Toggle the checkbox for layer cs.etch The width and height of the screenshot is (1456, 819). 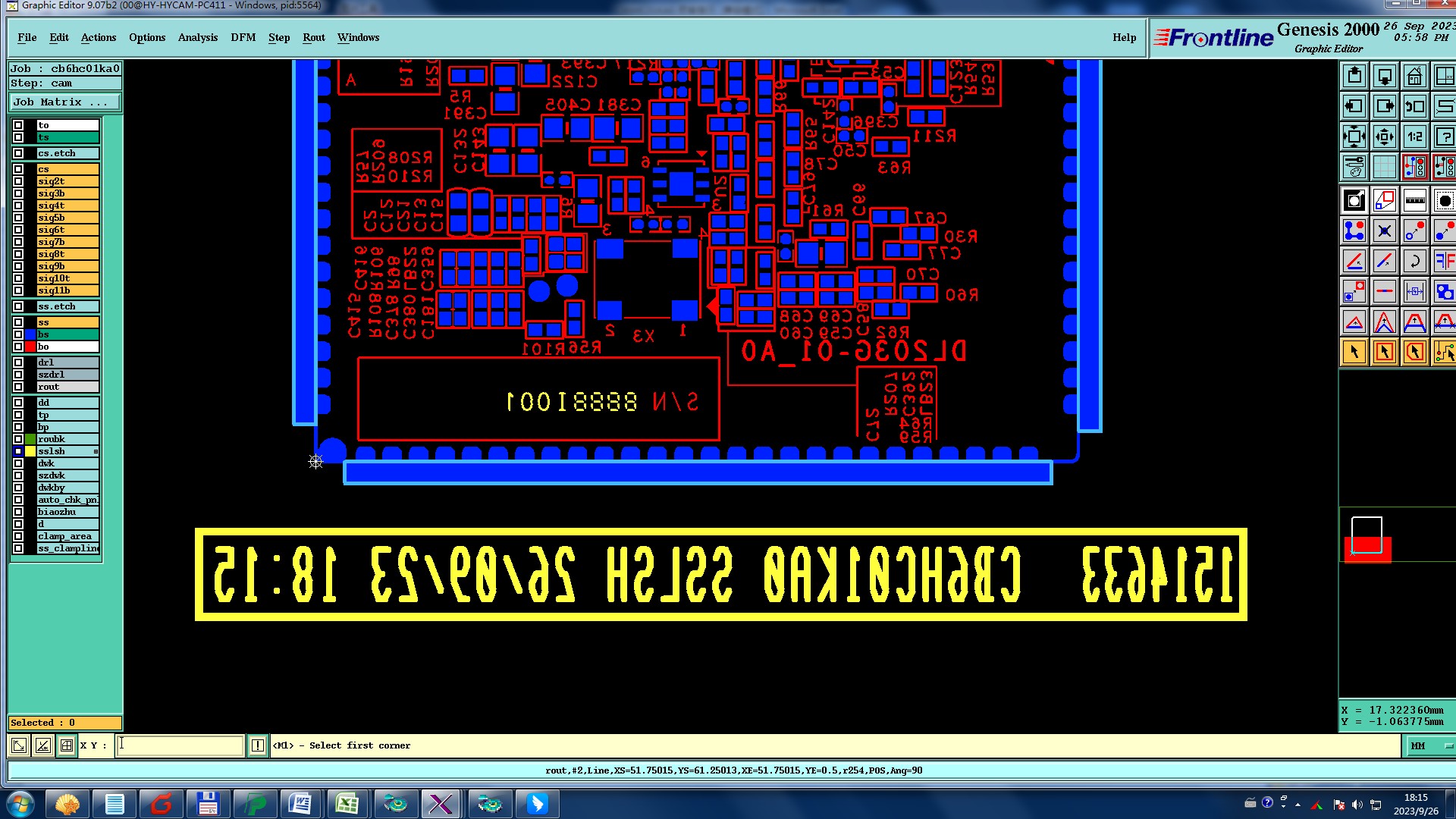click(x=18, y=153)
